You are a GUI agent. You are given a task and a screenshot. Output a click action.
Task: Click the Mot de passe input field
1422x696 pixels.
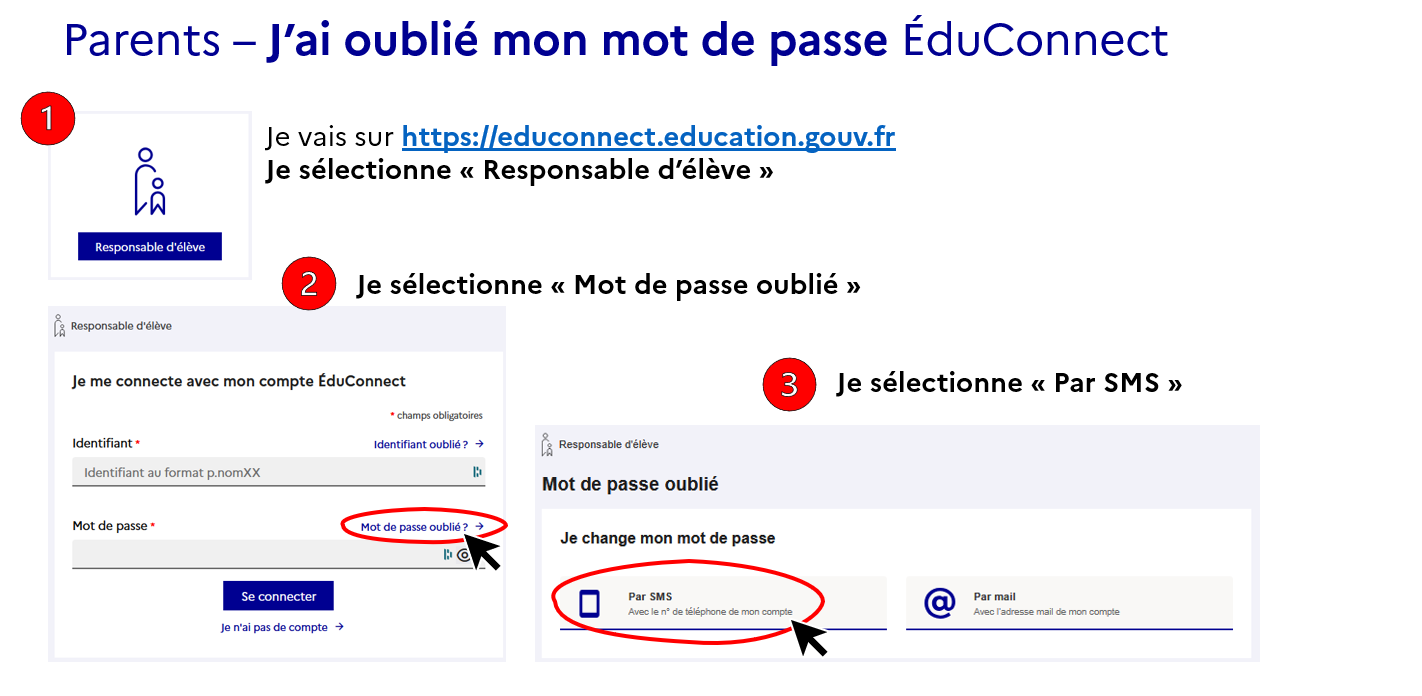click(x=255, y=555)
